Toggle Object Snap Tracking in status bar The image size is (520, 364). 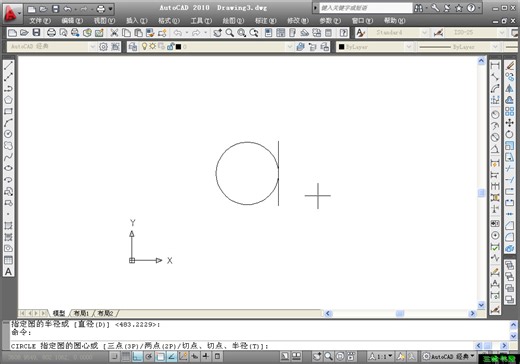point(172,356)
